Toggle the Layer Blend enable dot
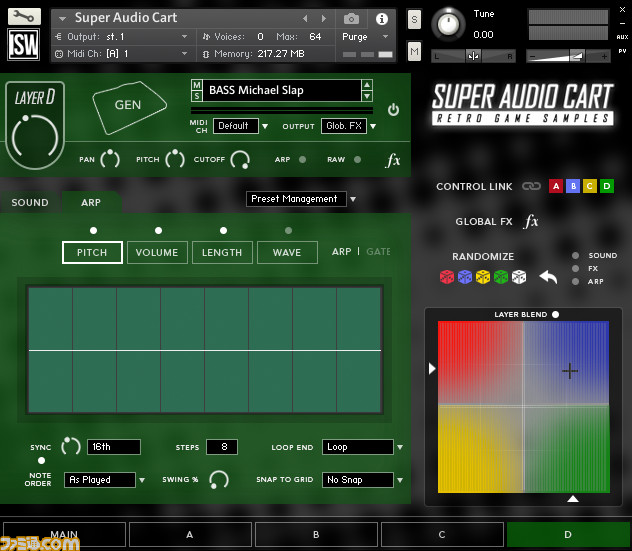The height and width of the screenshot is (551, 632). click(555, 314)
